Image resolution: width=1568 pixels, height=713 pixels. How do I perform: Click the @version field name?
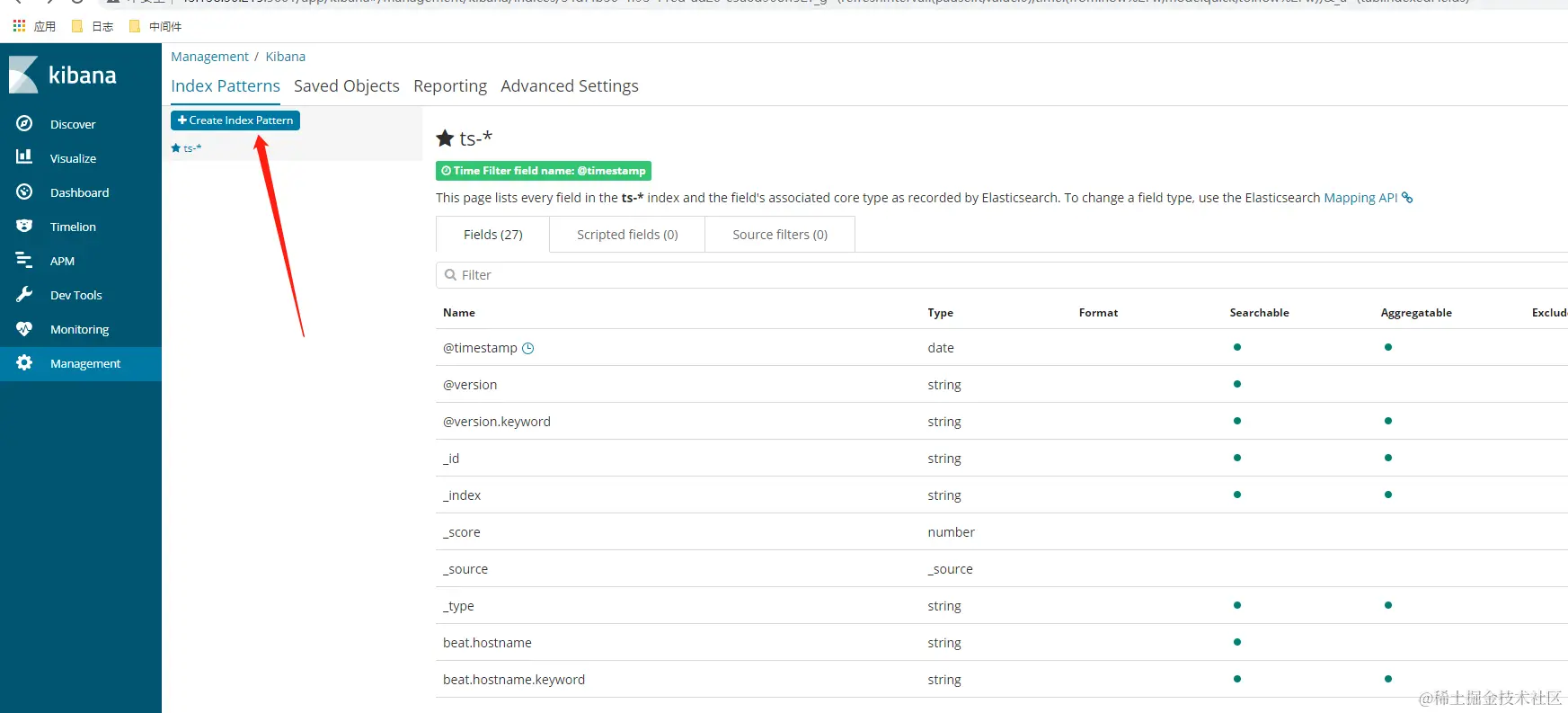pos(470,385)
